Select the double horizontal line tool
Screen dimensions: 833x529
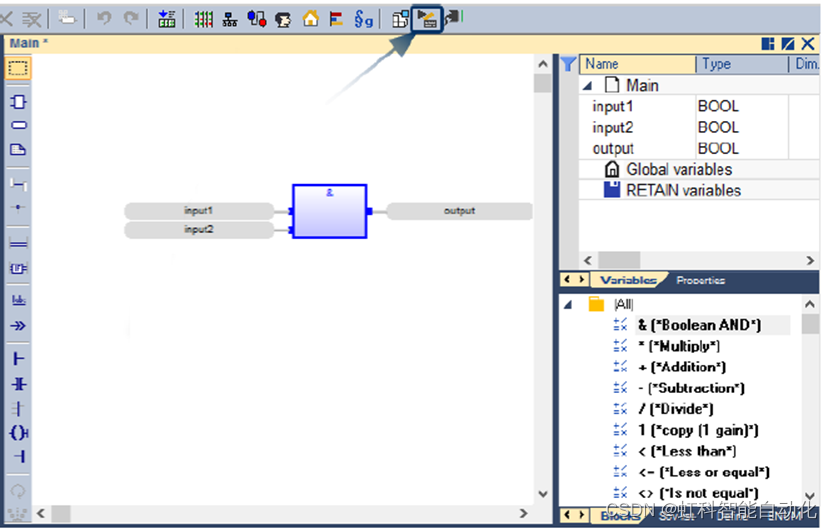point(19,244)
